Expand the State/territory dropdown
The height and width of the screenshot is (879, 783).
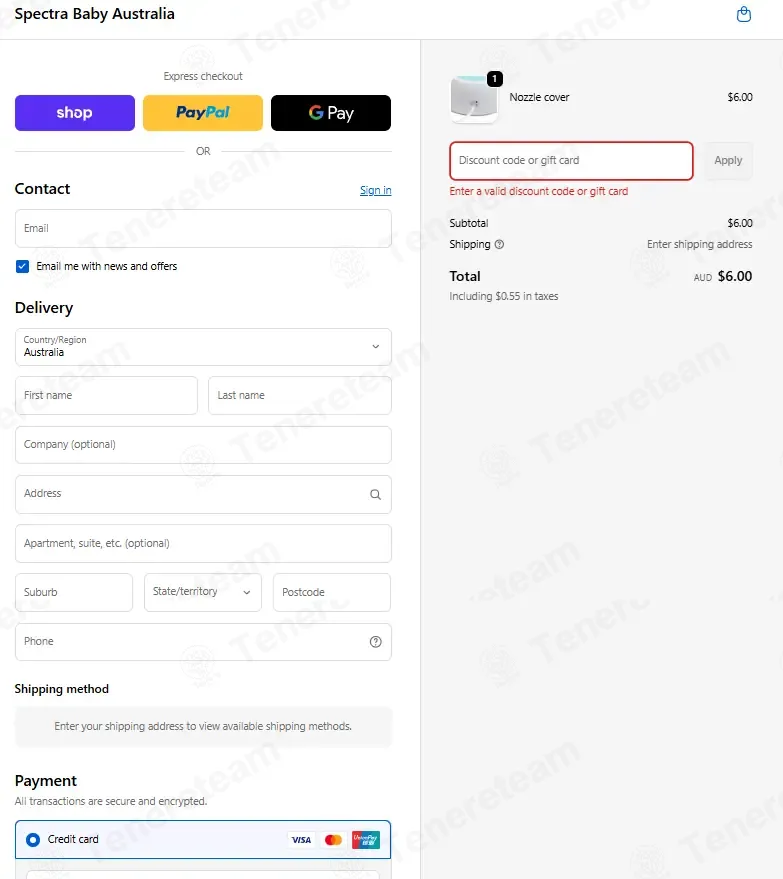[x=202, y=592]
